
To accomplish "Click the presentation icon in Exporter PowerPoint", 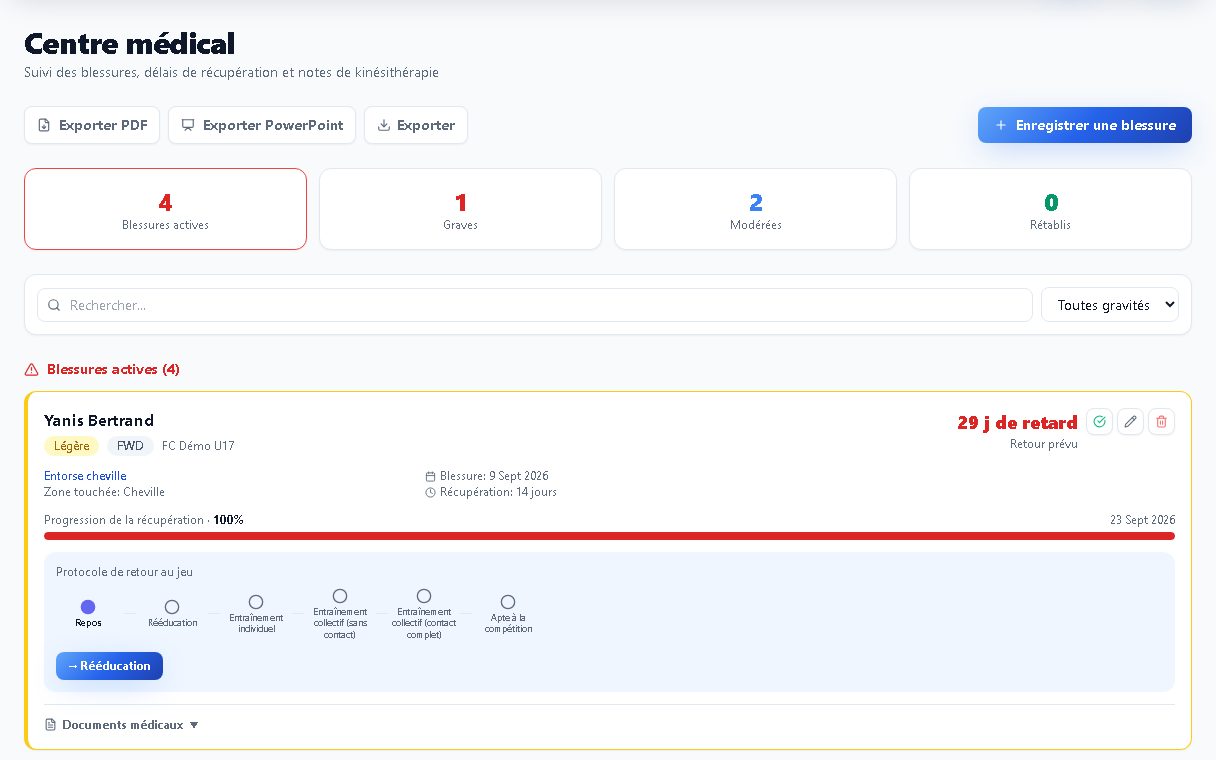I will pyautogui.click(x=187, y=125).
